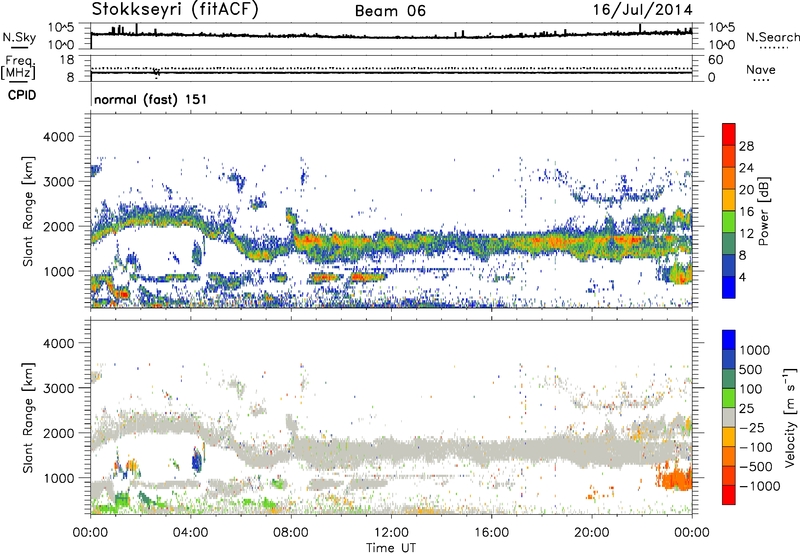Click the CPID label

click(22, 95)
